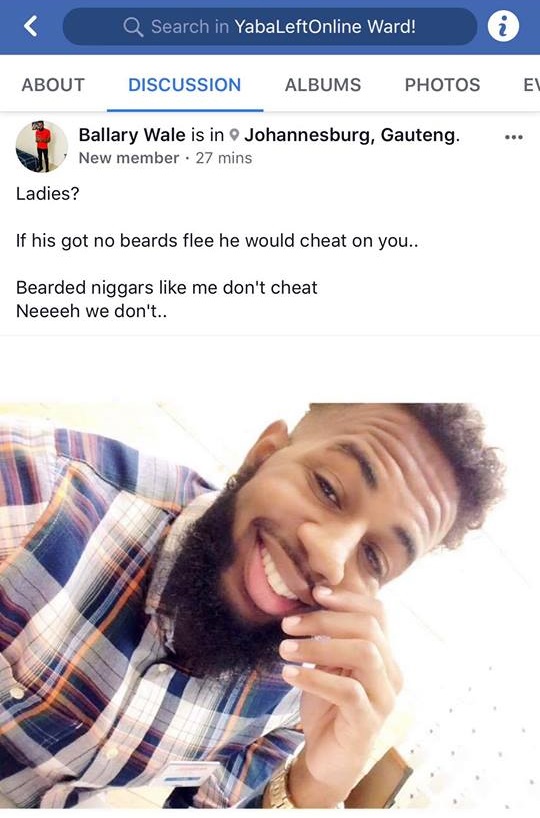Click the Johannesburg, Gauteng location link

[352, 135]
